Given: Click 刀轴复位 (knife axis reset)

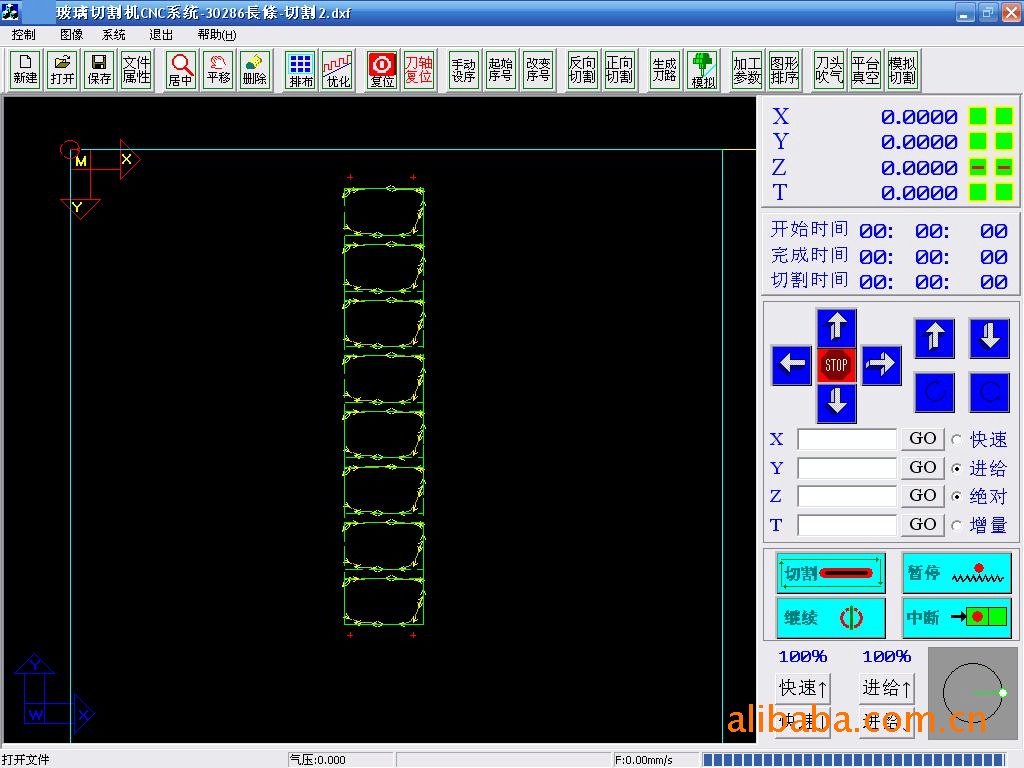Looking at the screenshot, I should tap(419, 69).
